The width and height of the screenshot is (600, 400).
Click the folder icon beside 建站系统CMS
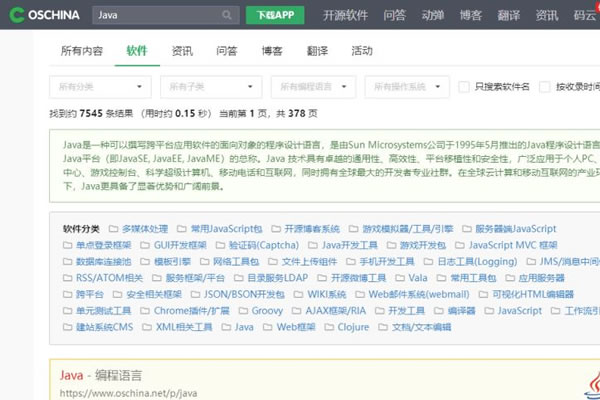point(67,327)
